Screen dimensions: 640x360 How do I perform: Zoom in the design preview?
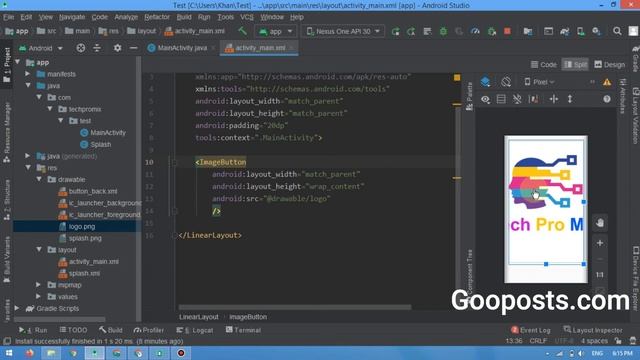click(x=600, y=243)
